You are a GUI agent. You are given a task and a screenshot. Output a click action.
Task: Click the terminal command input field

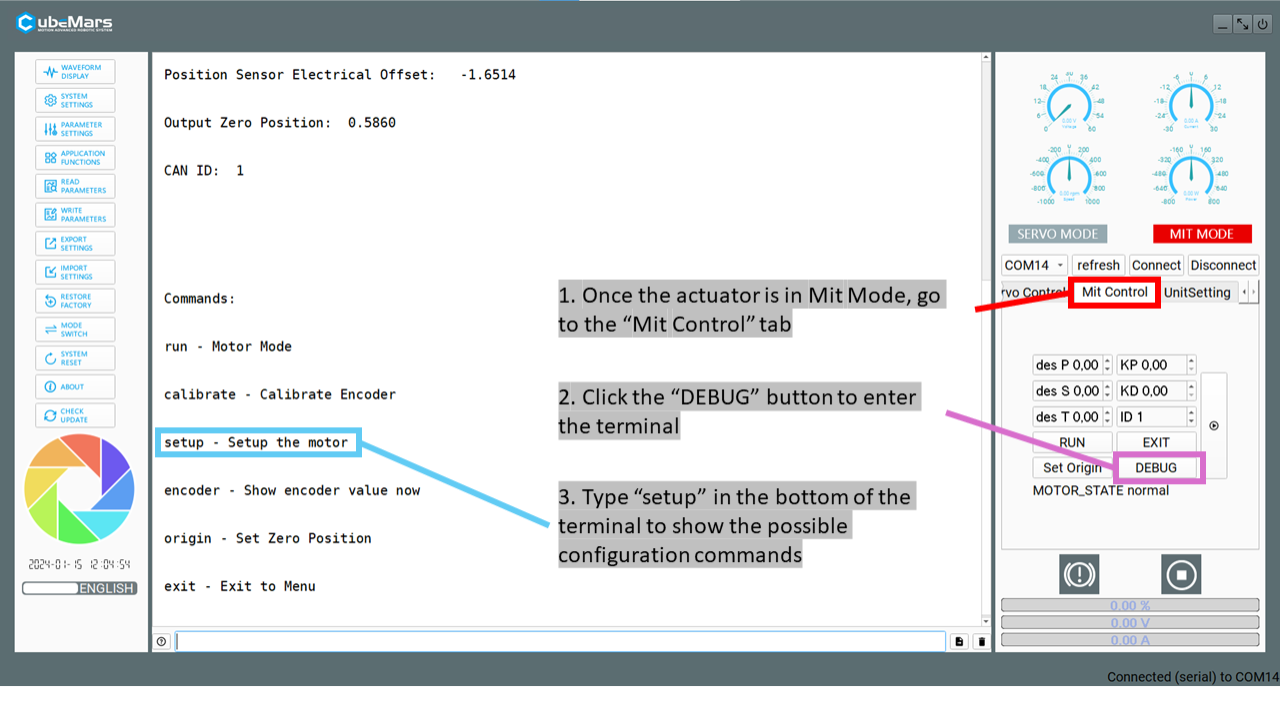[560, 641]
